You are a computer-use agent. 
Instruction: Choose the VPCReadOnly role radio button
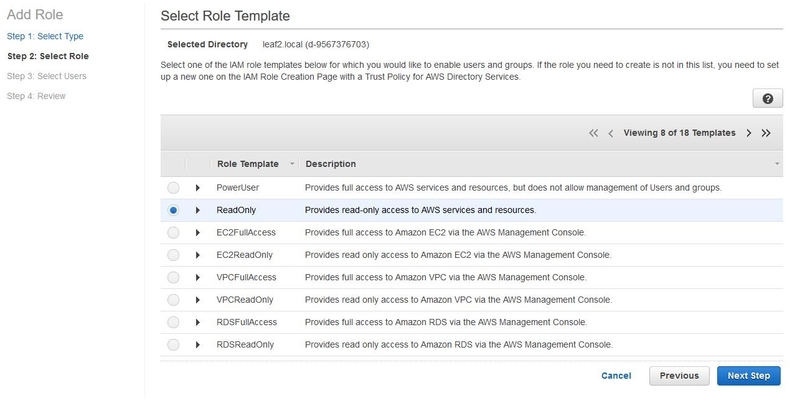point(174,300)
